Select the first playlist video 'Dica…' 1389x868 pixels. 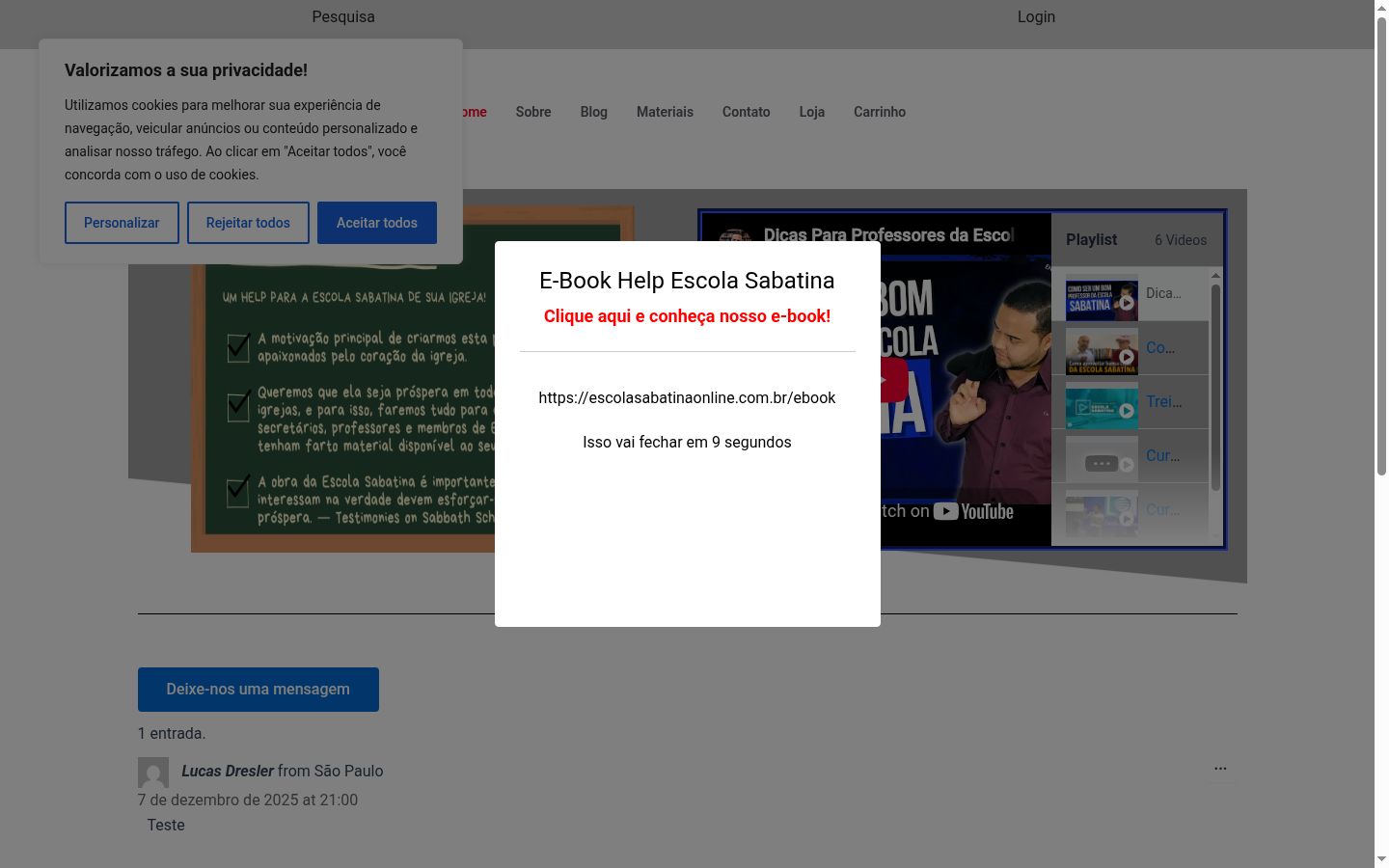(1130, 294)
